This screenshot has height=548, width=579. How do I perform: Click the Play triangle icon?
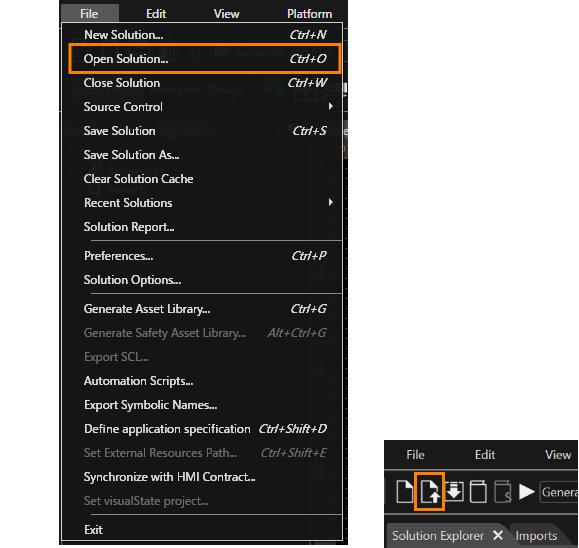[527, 492]
